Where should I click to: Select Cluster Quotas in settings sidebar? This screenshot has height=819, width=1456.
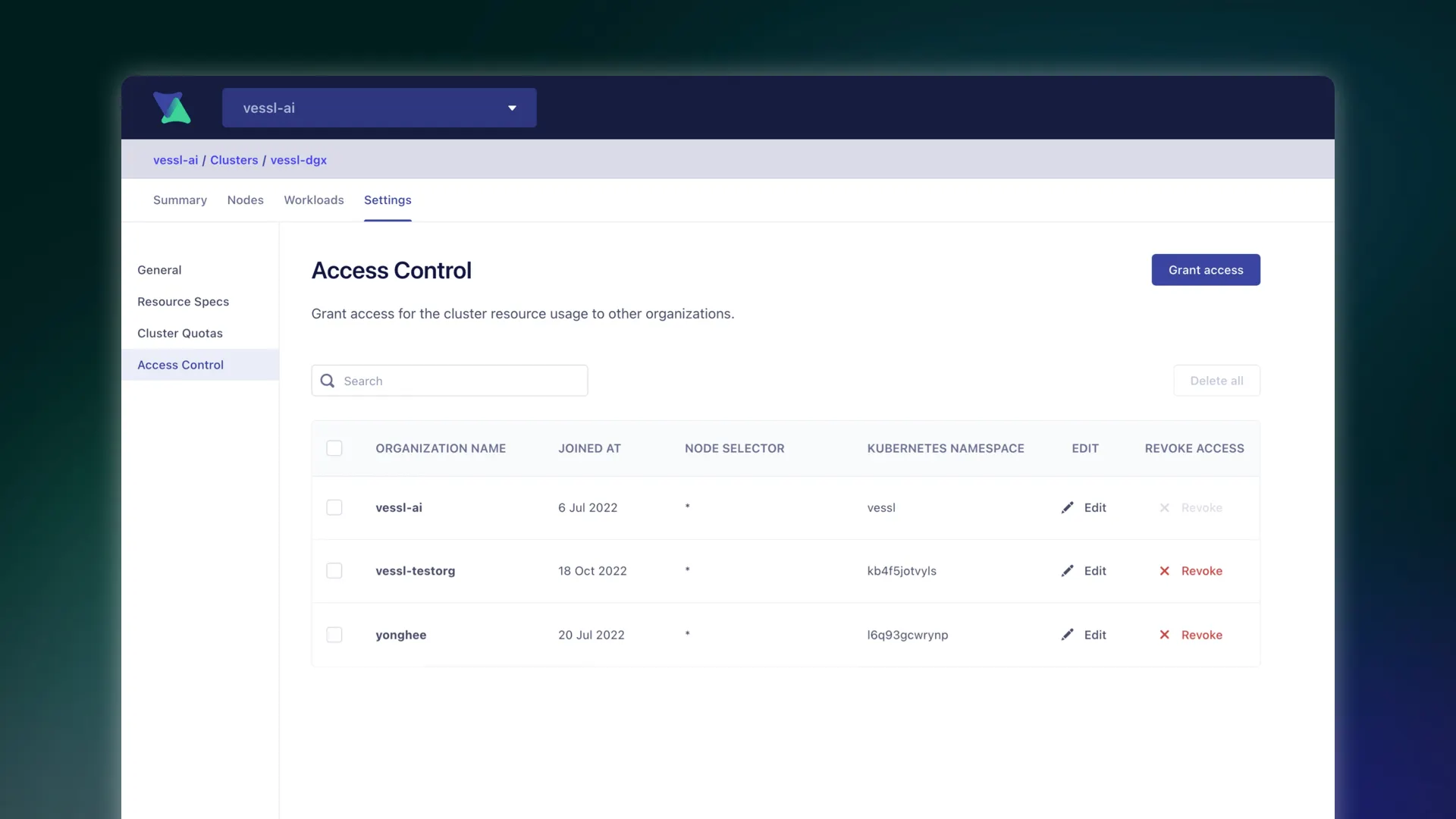180,334
